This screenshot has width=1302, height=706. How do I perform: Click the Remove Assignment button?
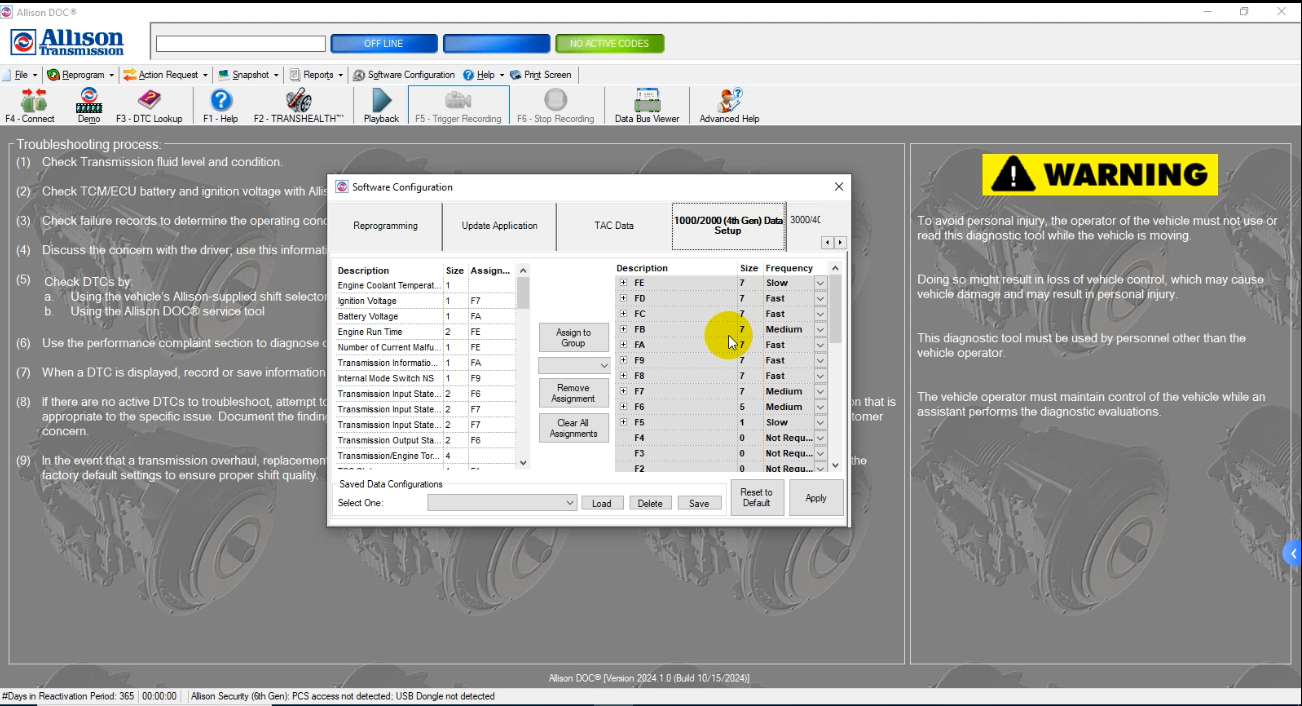(574, 393)
